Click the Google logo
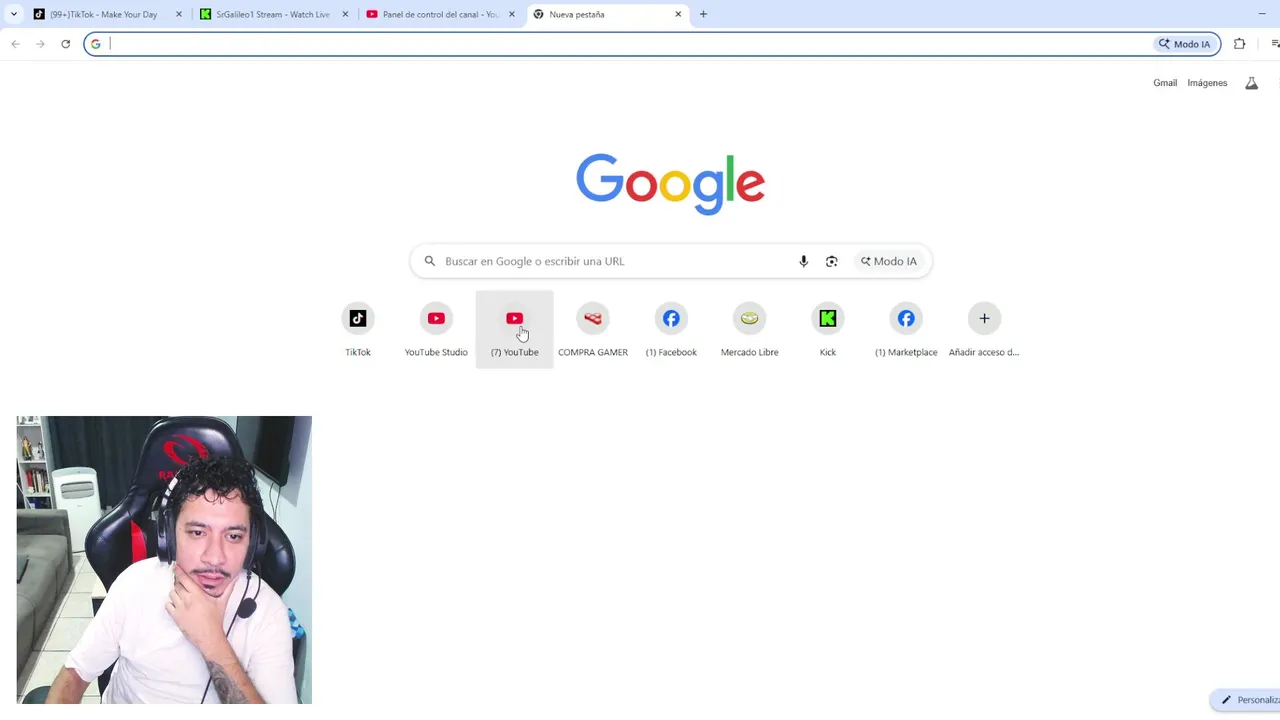The height and width of the screenshot is (720, 1280). coord(670,184)
